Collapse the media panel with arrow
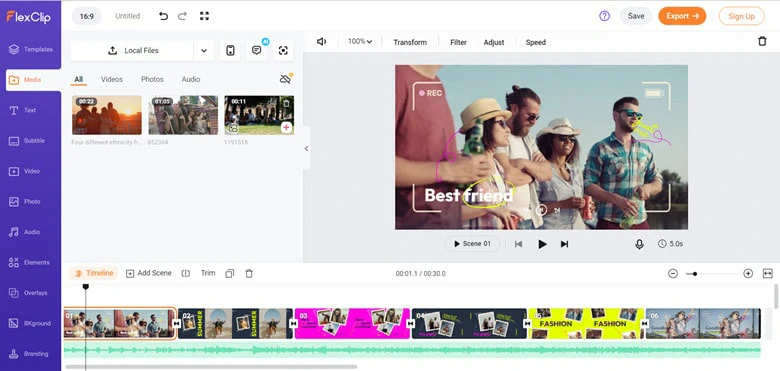The width and height of the screenshot is (780, 371). click(306, 148)
